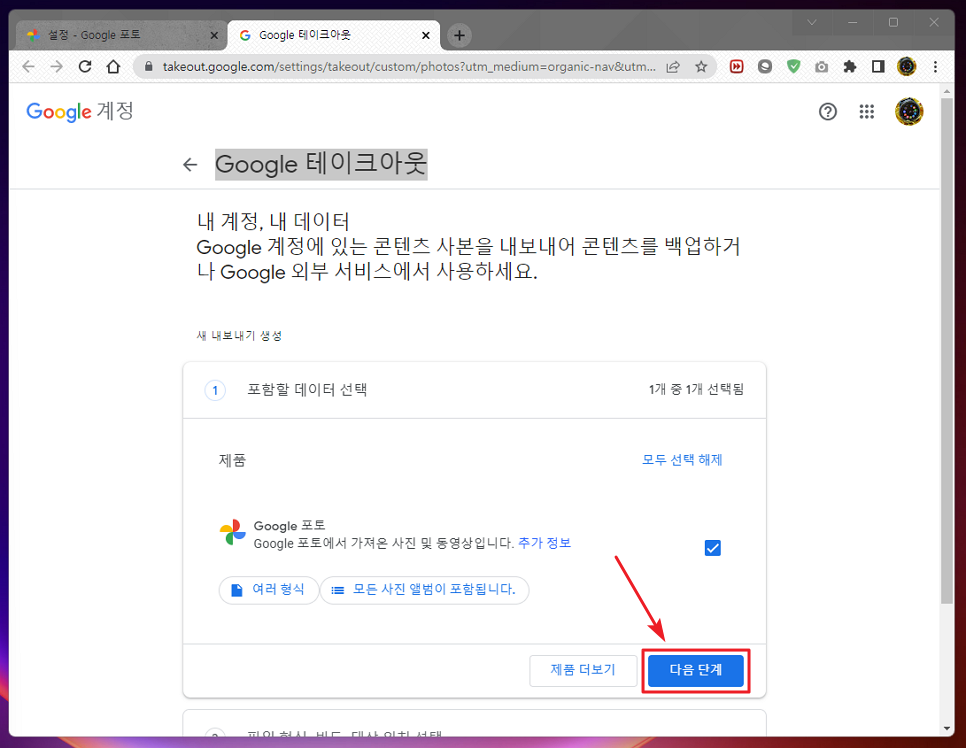Open a new tab with the plus button

tap(459, 35)
